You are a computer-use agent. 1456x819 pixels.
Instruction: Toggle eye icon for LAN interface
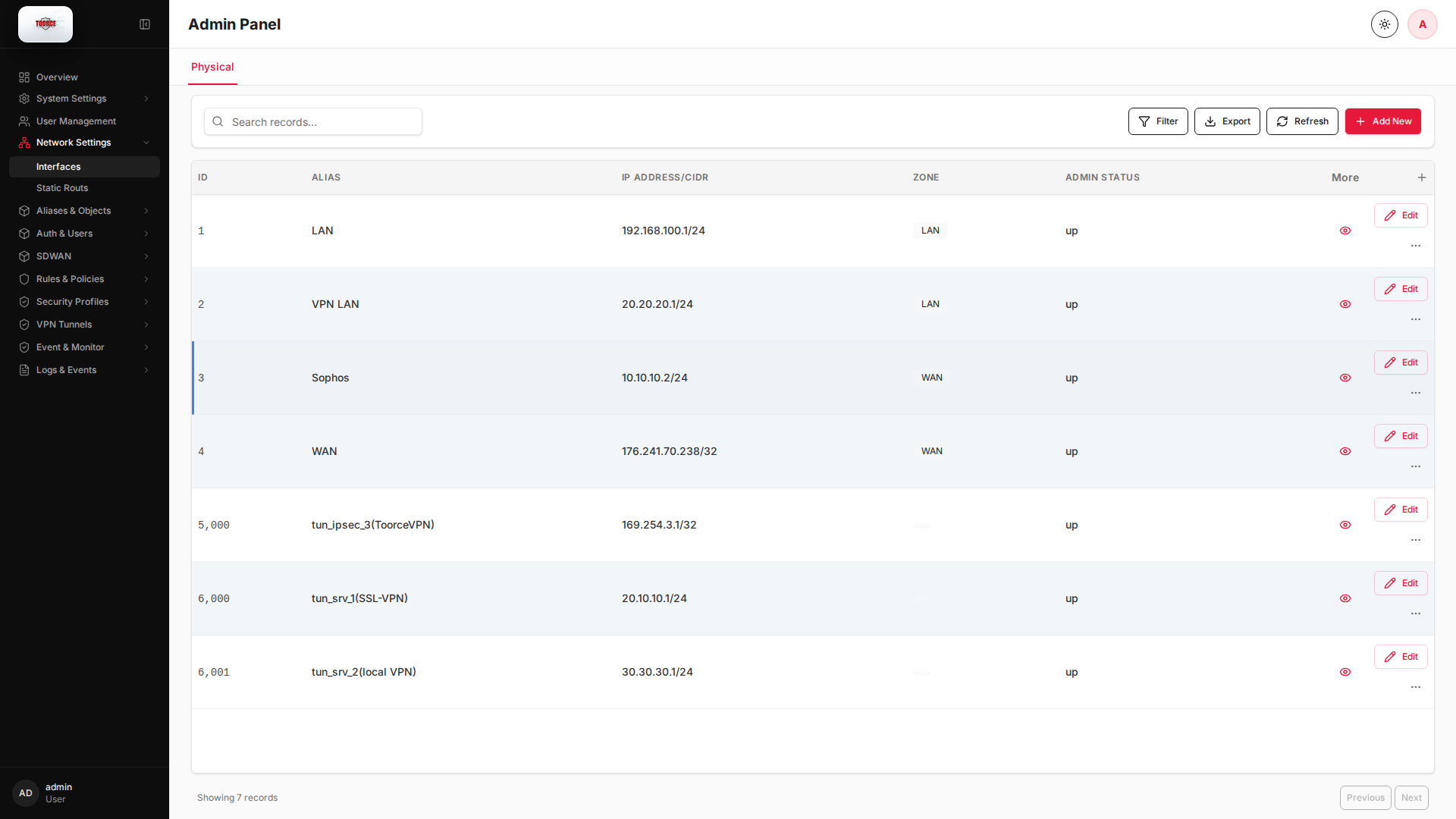click(x=1345, y=231)
